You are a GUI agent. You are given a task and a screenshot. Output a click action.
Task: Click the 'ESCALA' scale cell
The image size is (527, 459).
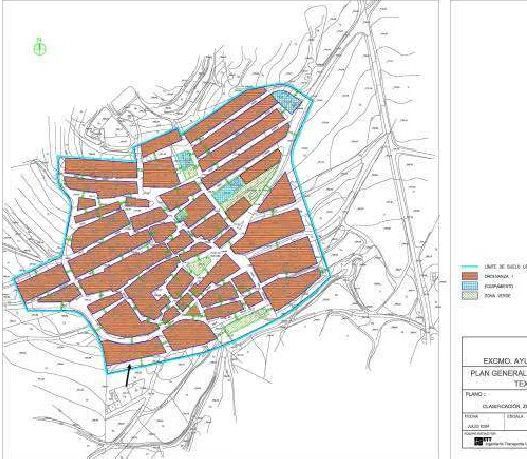pyautogui.click(x=516, y=421)
